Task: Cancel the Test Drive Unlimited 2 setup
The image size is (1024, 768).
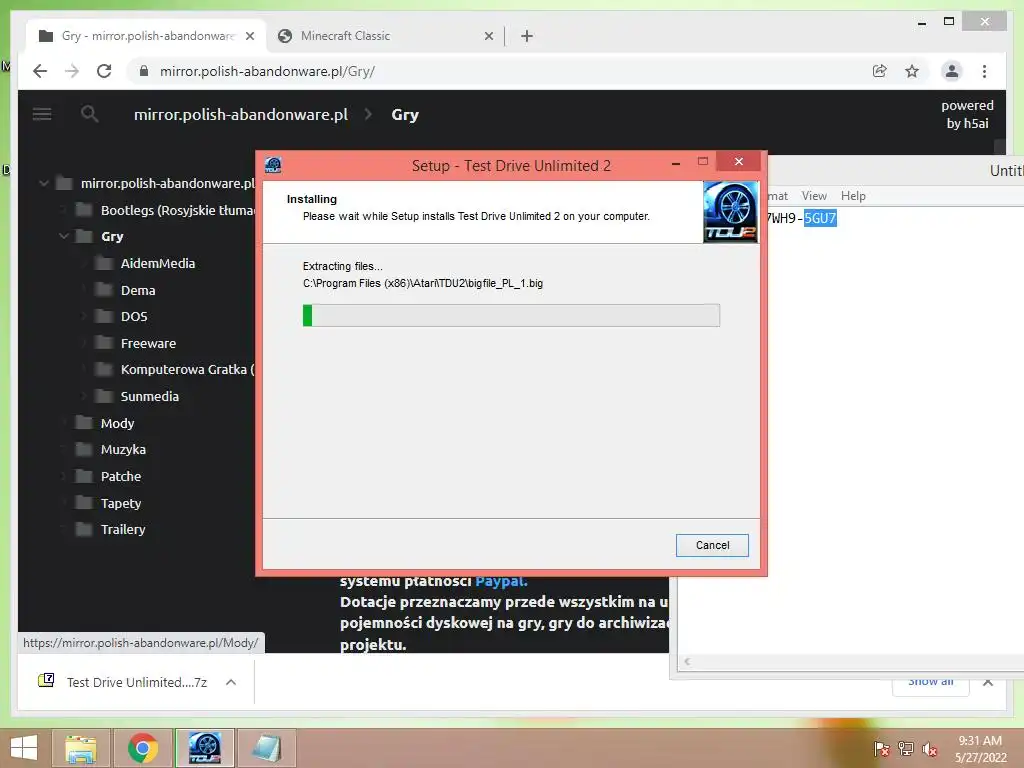Action: [712, 545]
